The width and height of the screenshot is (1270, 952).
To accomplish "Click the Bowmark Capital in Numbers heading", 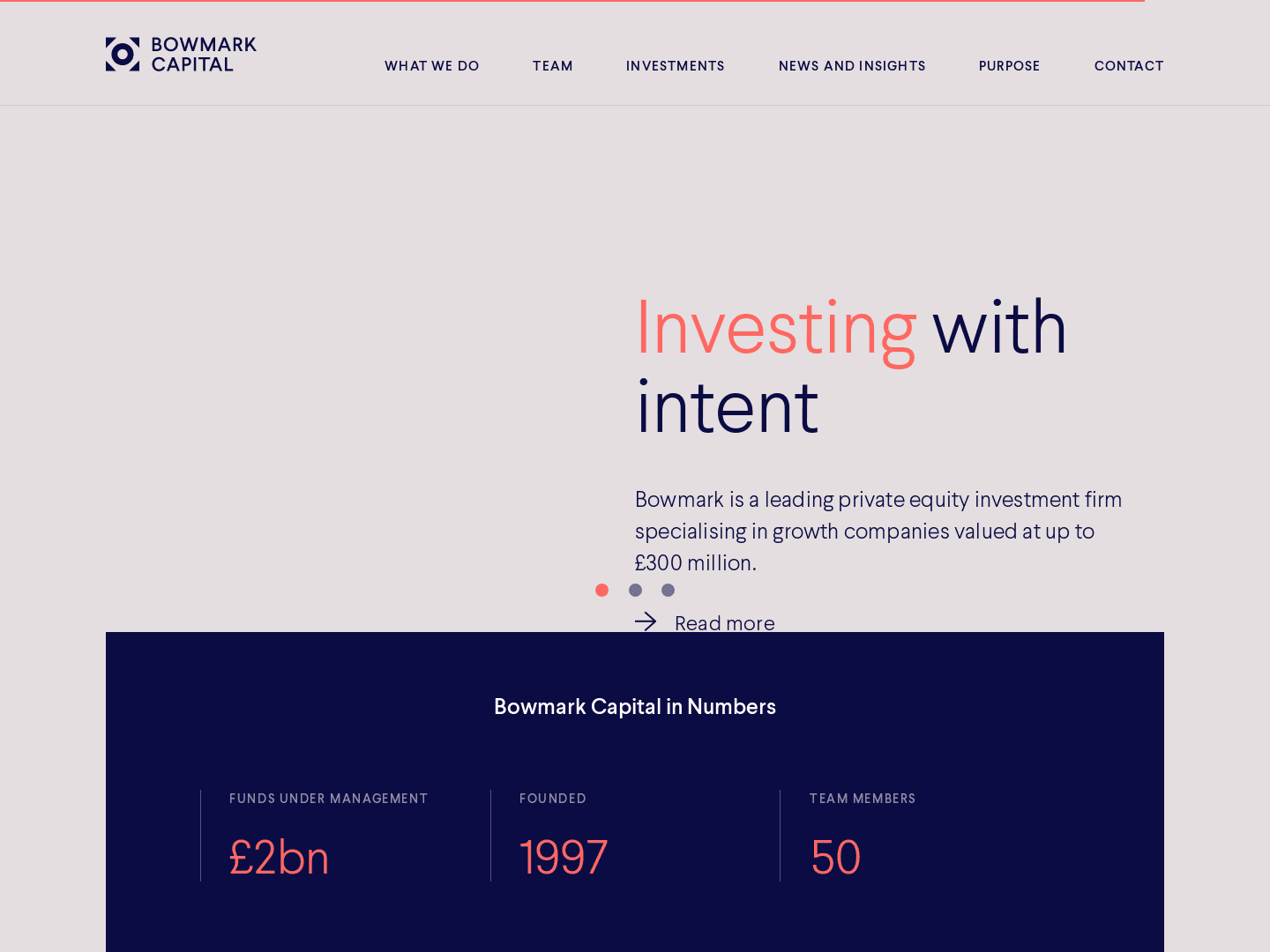I will point(635,706).
